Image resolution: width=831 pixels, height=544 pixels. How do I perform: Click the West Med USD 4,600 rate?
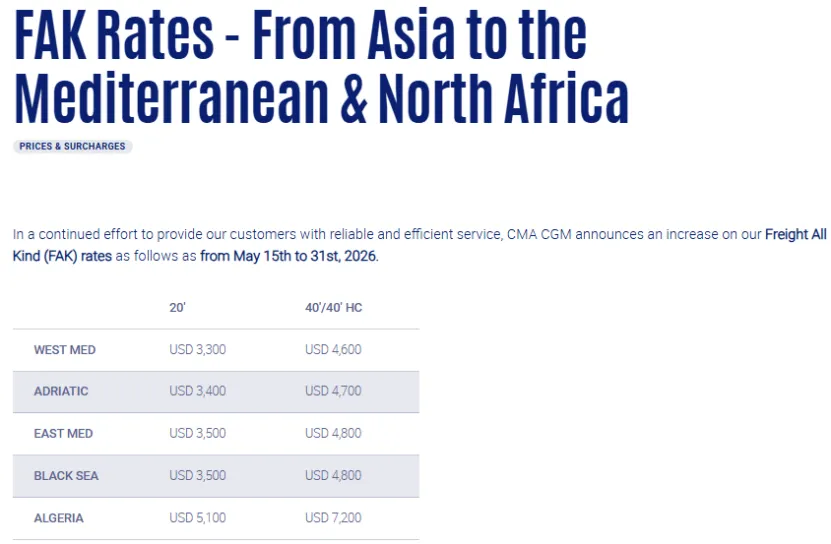(333, 350)
